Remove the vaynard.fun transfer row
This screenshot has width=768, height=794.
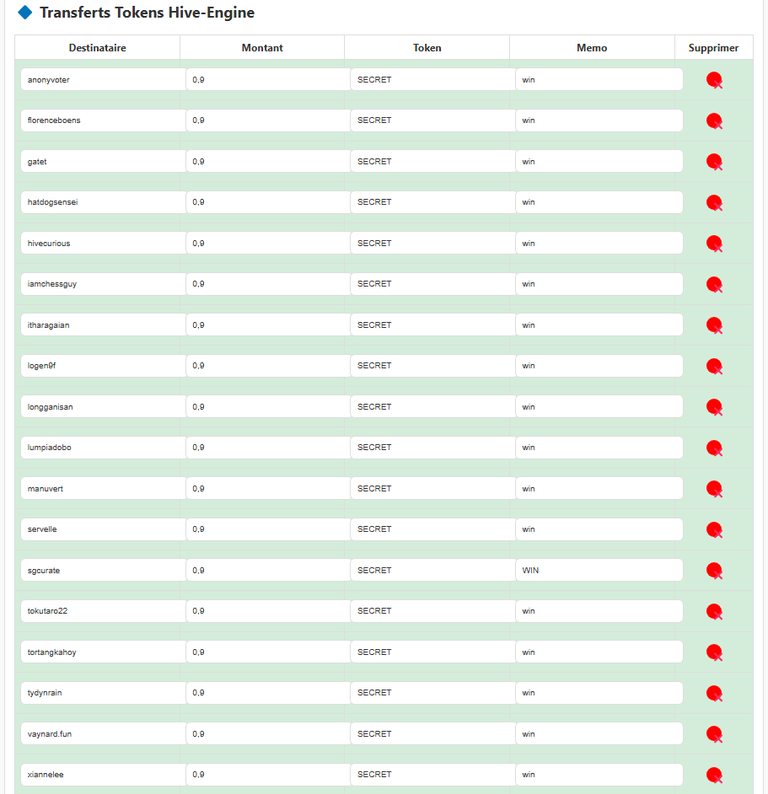click(714, 734)
